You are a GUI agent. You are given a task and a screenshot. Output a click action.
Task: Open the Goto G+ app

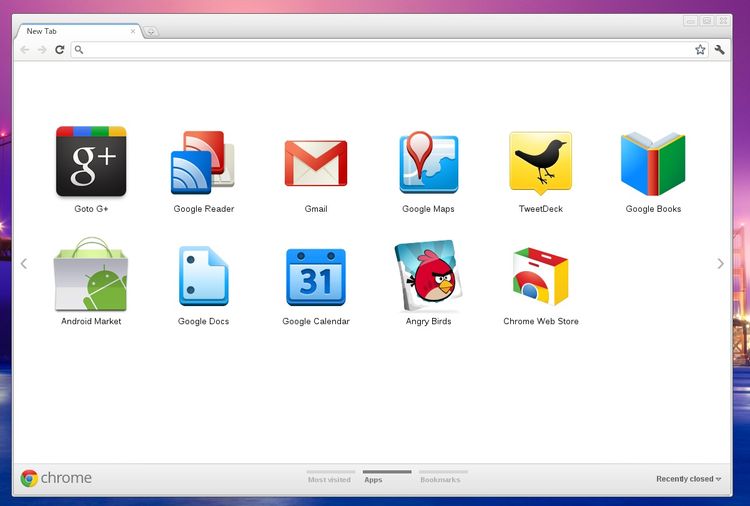(91, 162)
